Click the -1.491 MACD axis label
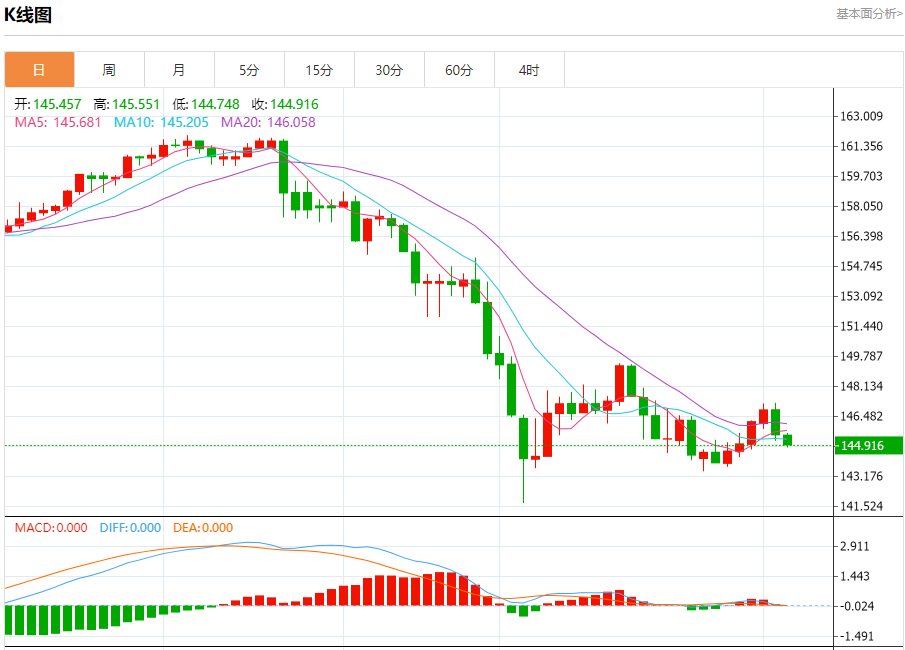Viewport: 905px width, 650px height. (x=857, y=636)
